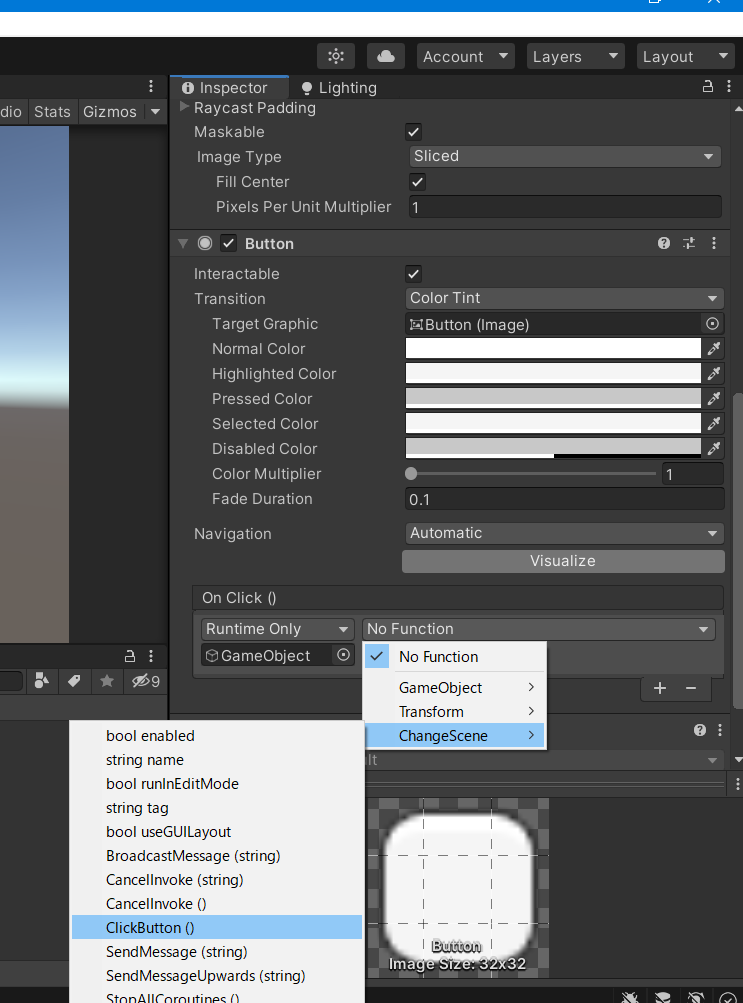Collapse the Button component foldout arrow

point(184,243)
